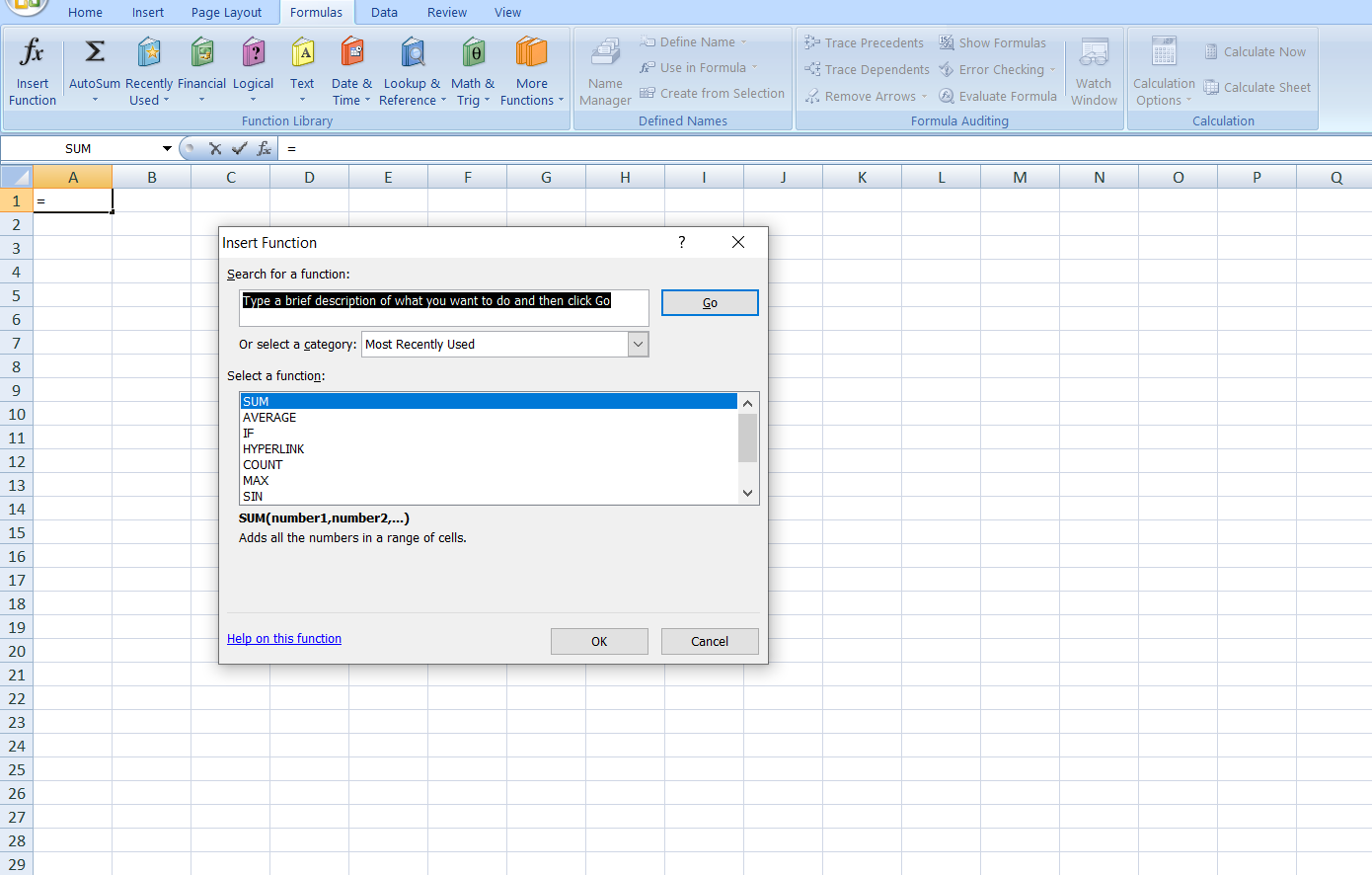Switch to the Page Layout tab

pyautogui.click(x=226, y=12)
